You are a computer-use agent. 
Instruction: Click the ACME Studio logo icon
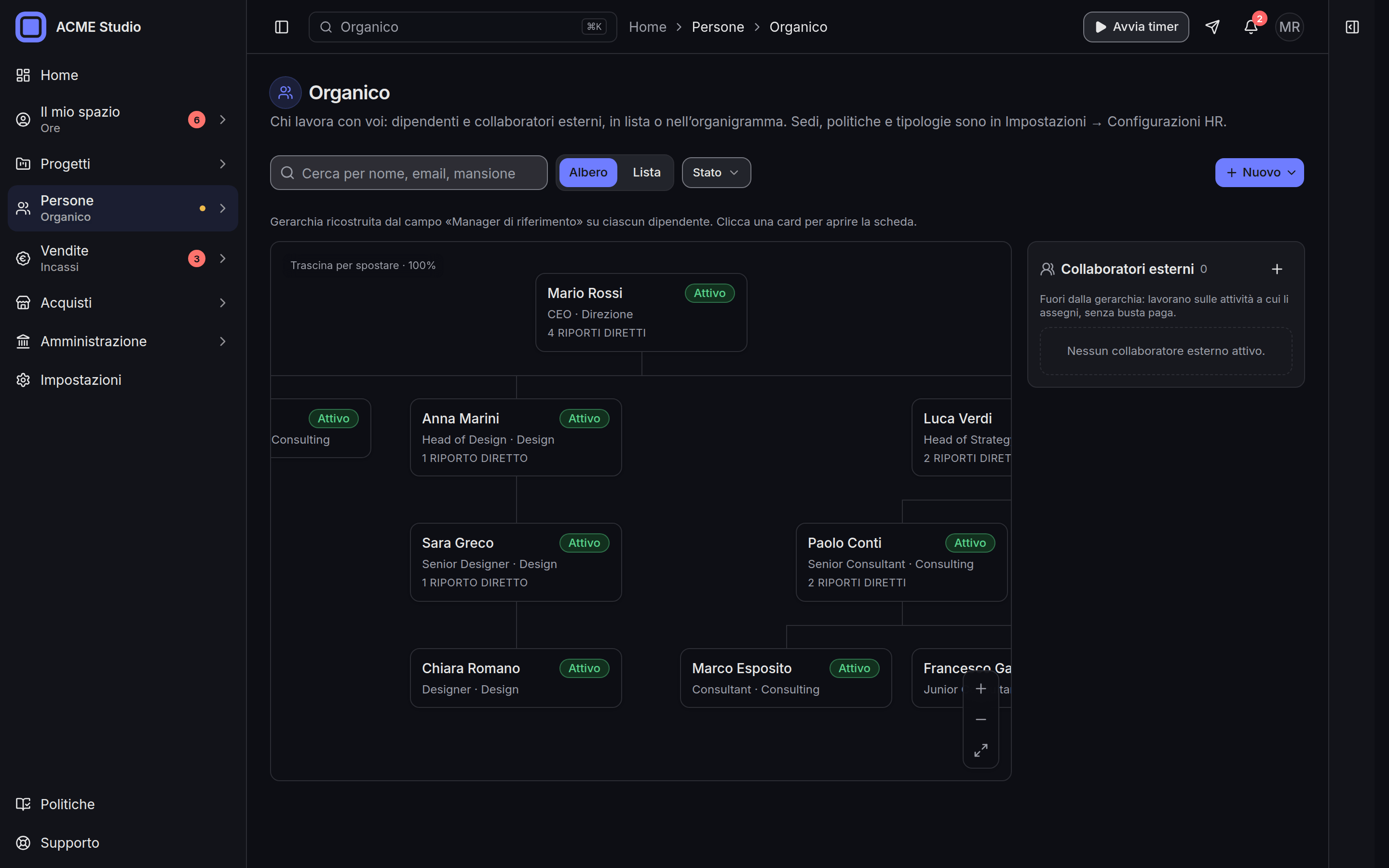[30, 27]
